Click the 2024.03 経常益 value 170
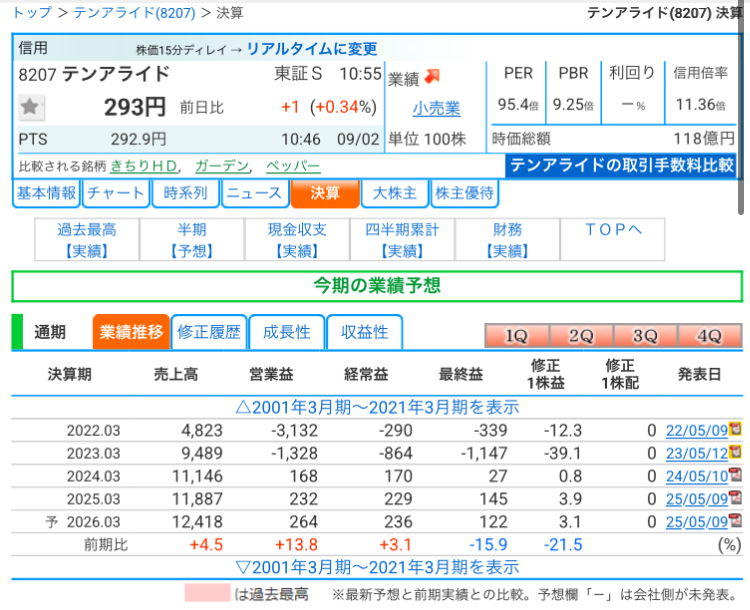The width and height of the screenshot is (750, 610). (x=398, y=477)
